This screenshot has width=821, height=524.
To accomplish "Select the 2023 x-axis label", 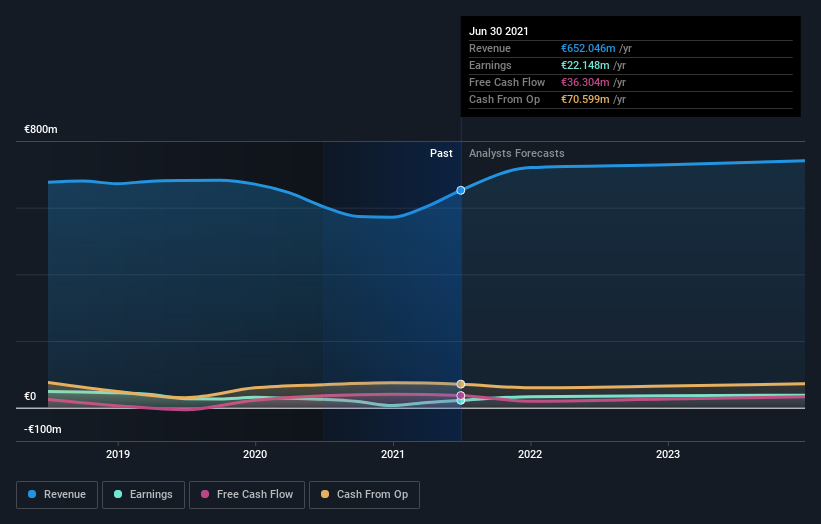I will pyautogui.click(x=668, y=454).
